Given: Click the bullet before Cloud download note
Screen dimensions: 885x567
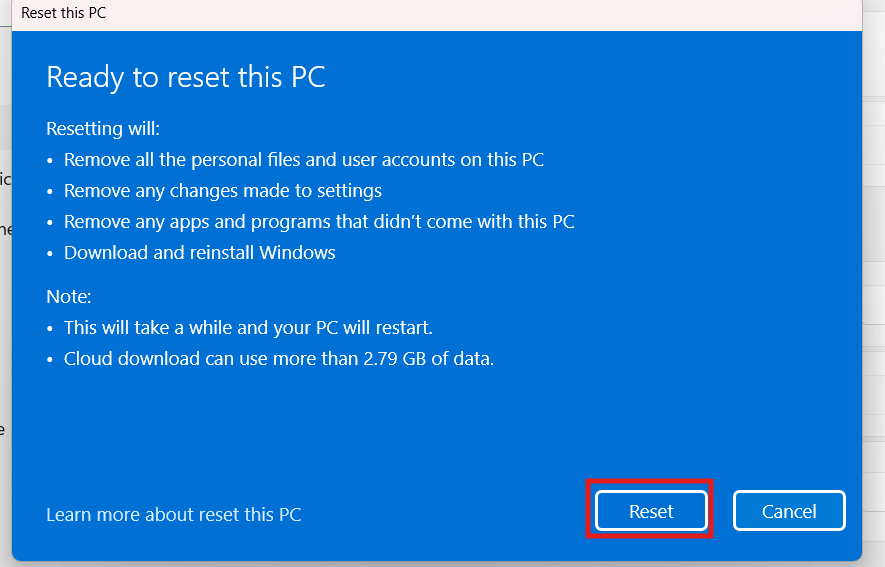Looking at the screenshot, I should click(50, 360).
